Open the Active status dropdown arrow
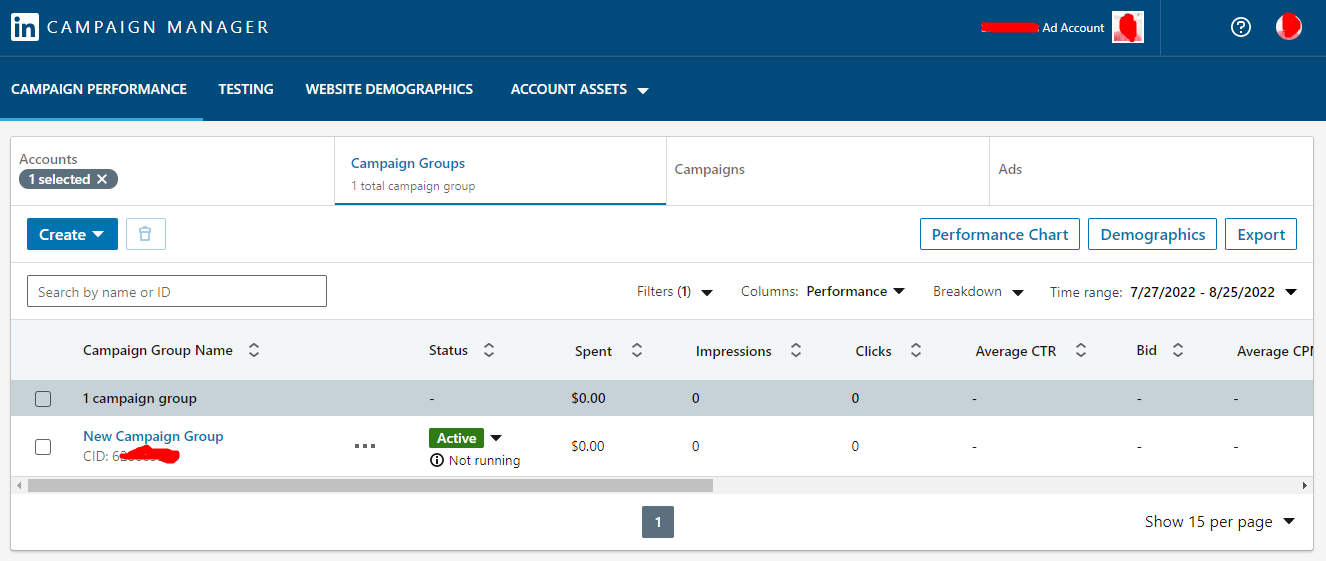 pos(496,438)
